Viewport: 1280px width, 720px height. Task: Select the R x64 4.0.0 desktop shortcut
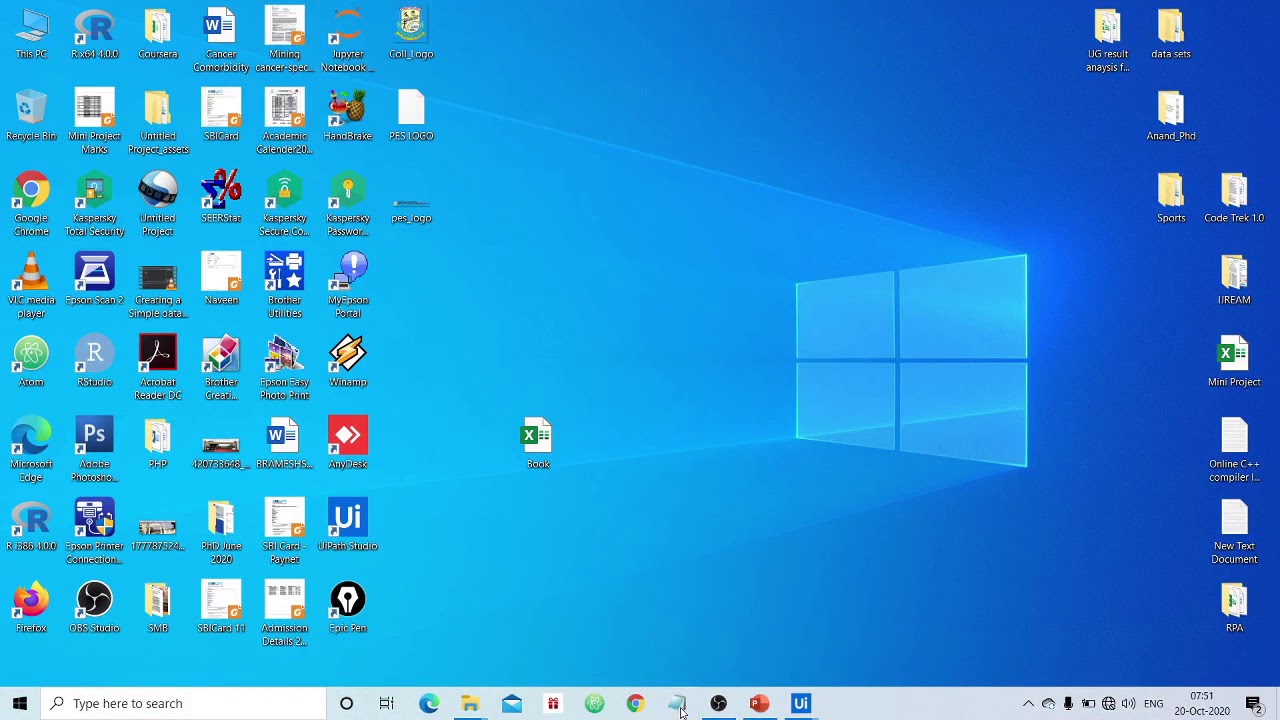tap(95, 35)
